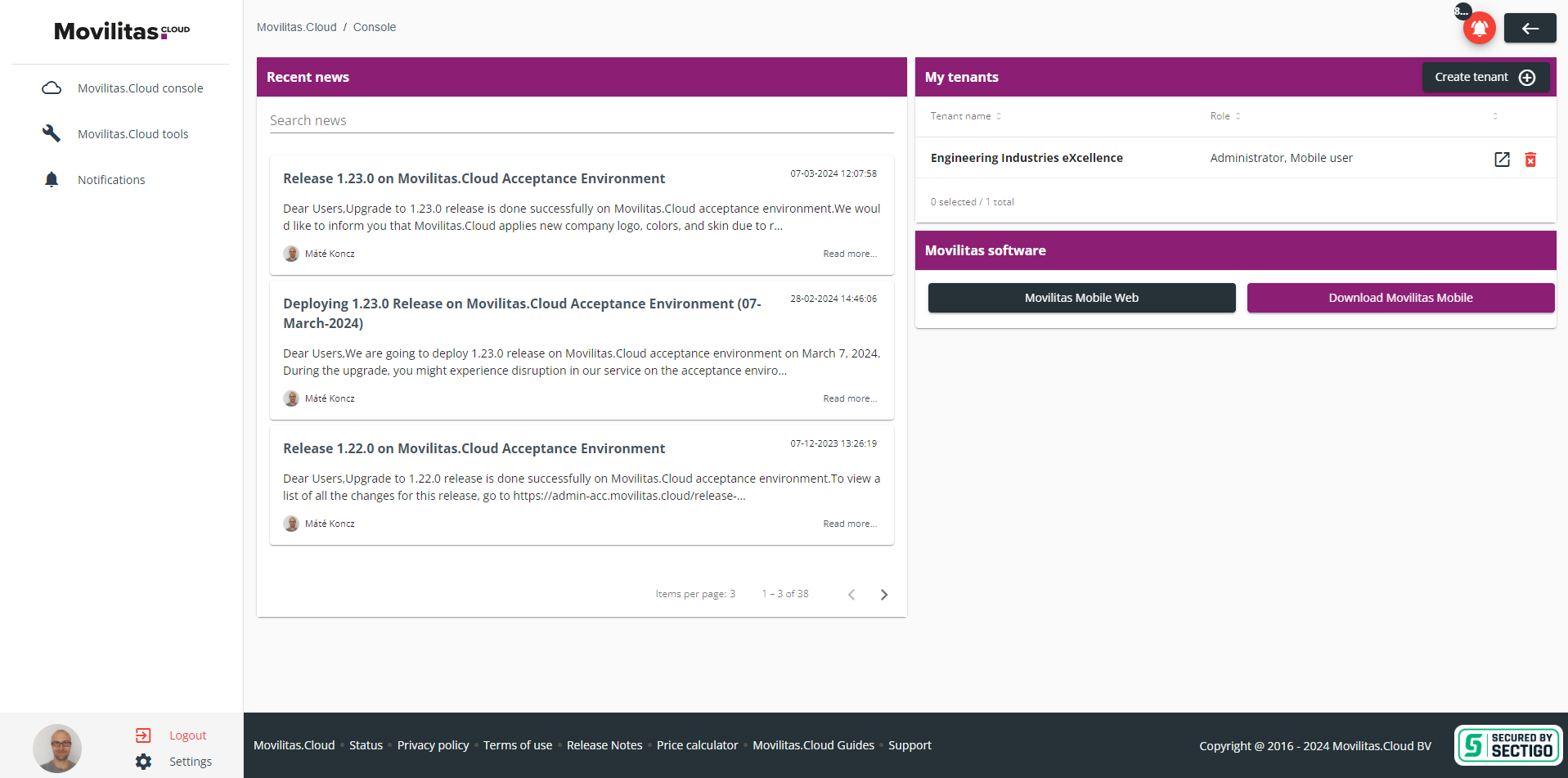Open Support footer link

tap(910, 745)
